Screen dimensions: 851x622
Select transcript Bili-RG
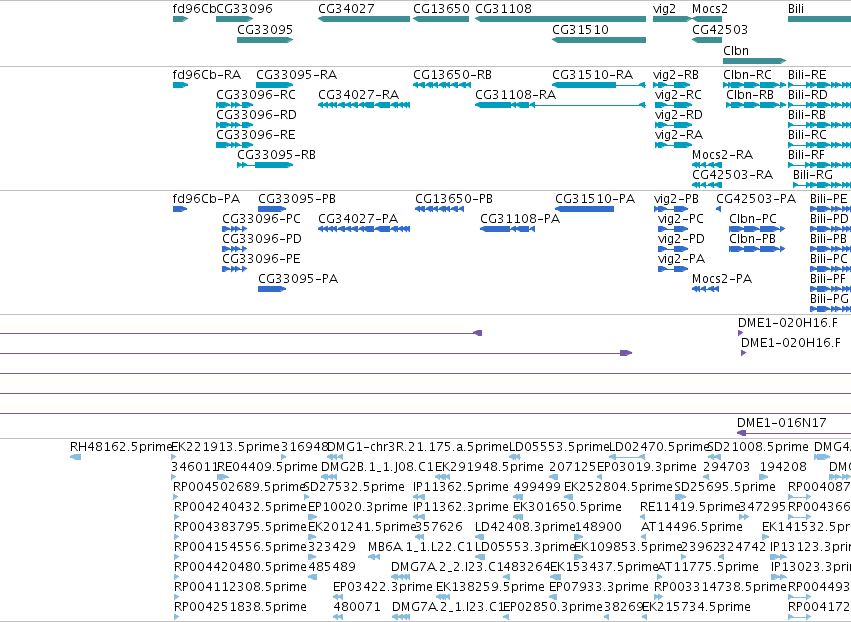point(822,185)
